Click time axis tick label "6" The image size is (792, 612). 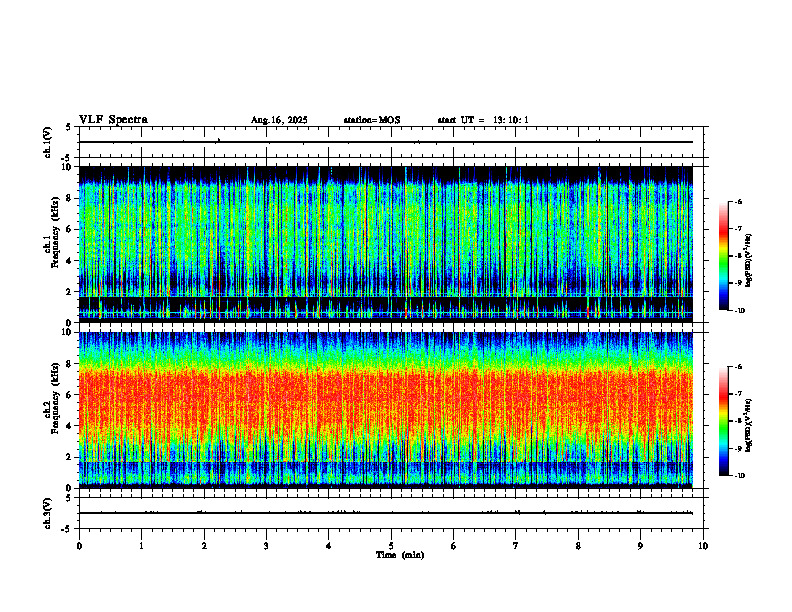[x=454, y=546]
